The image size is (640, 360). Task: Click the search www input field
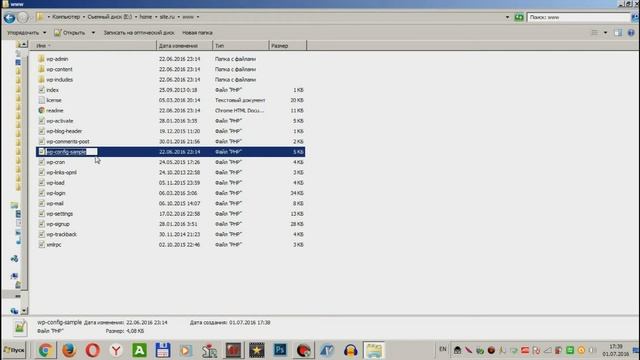(578, 17)
